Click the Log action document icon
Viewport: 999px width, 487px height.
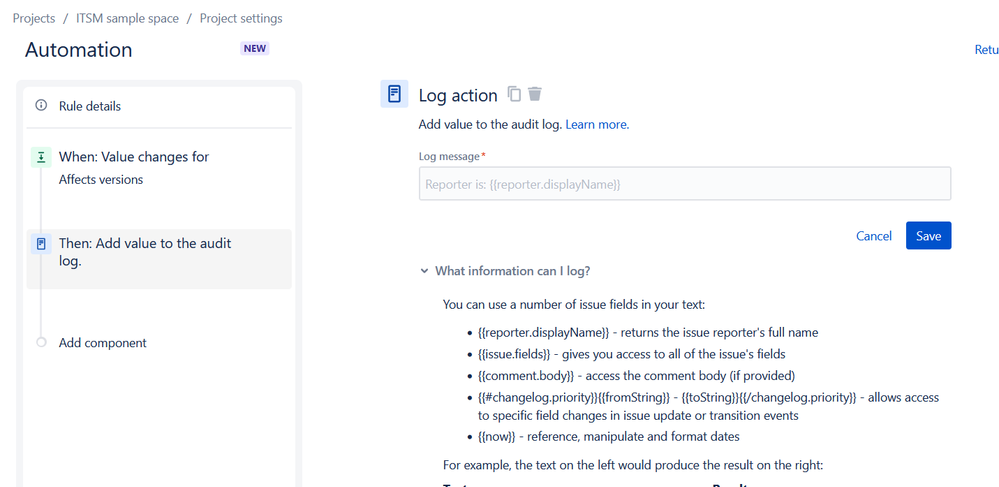point(394,94)
